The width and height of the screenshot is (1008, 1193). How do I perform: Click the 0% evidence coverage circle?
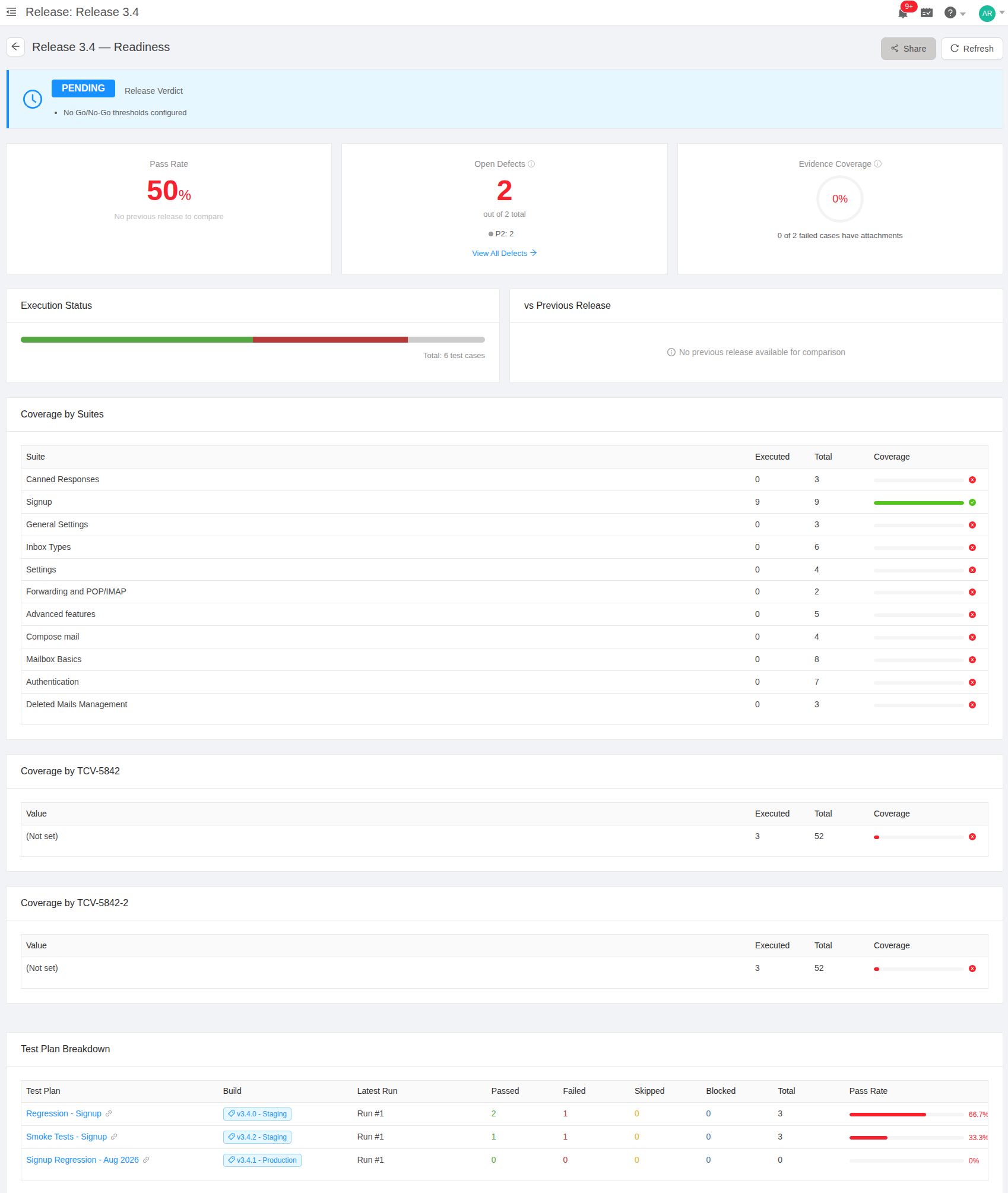tap(840, 199)
